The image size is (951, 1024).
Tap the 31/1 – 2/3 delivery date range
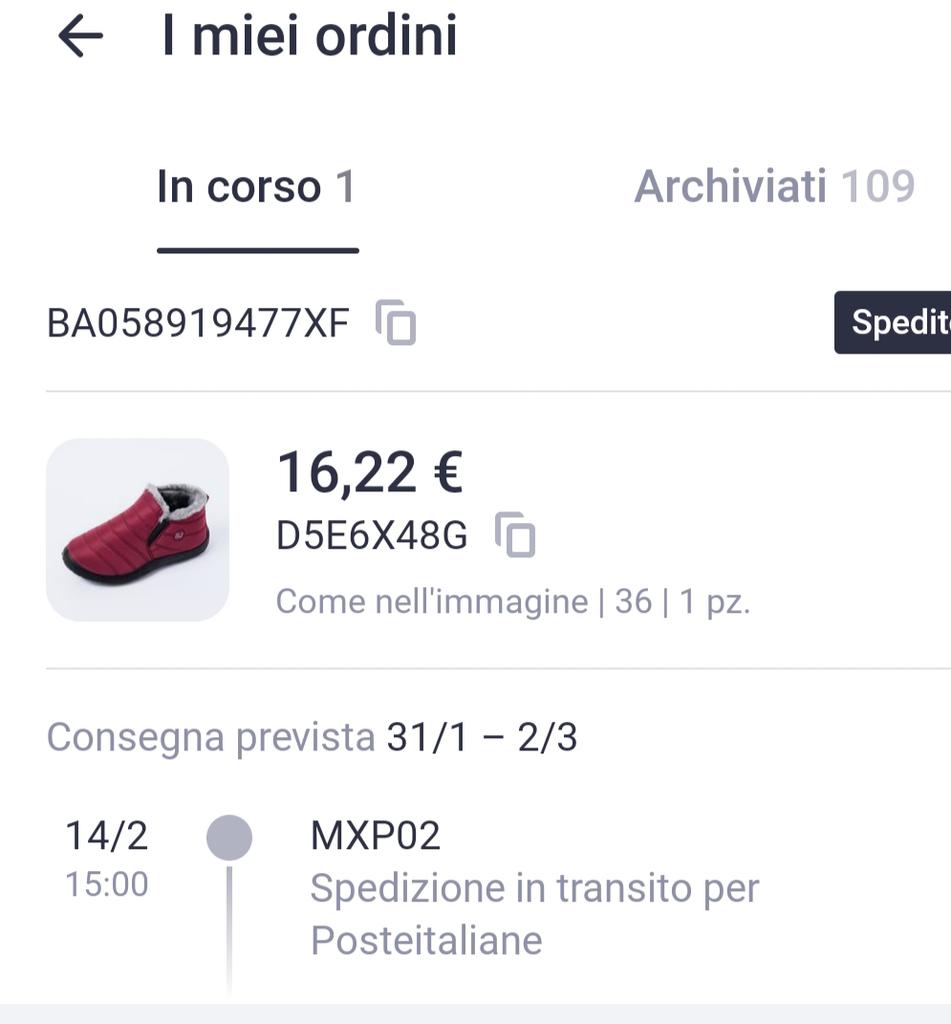pyautogui.click(x=482, y=737)
